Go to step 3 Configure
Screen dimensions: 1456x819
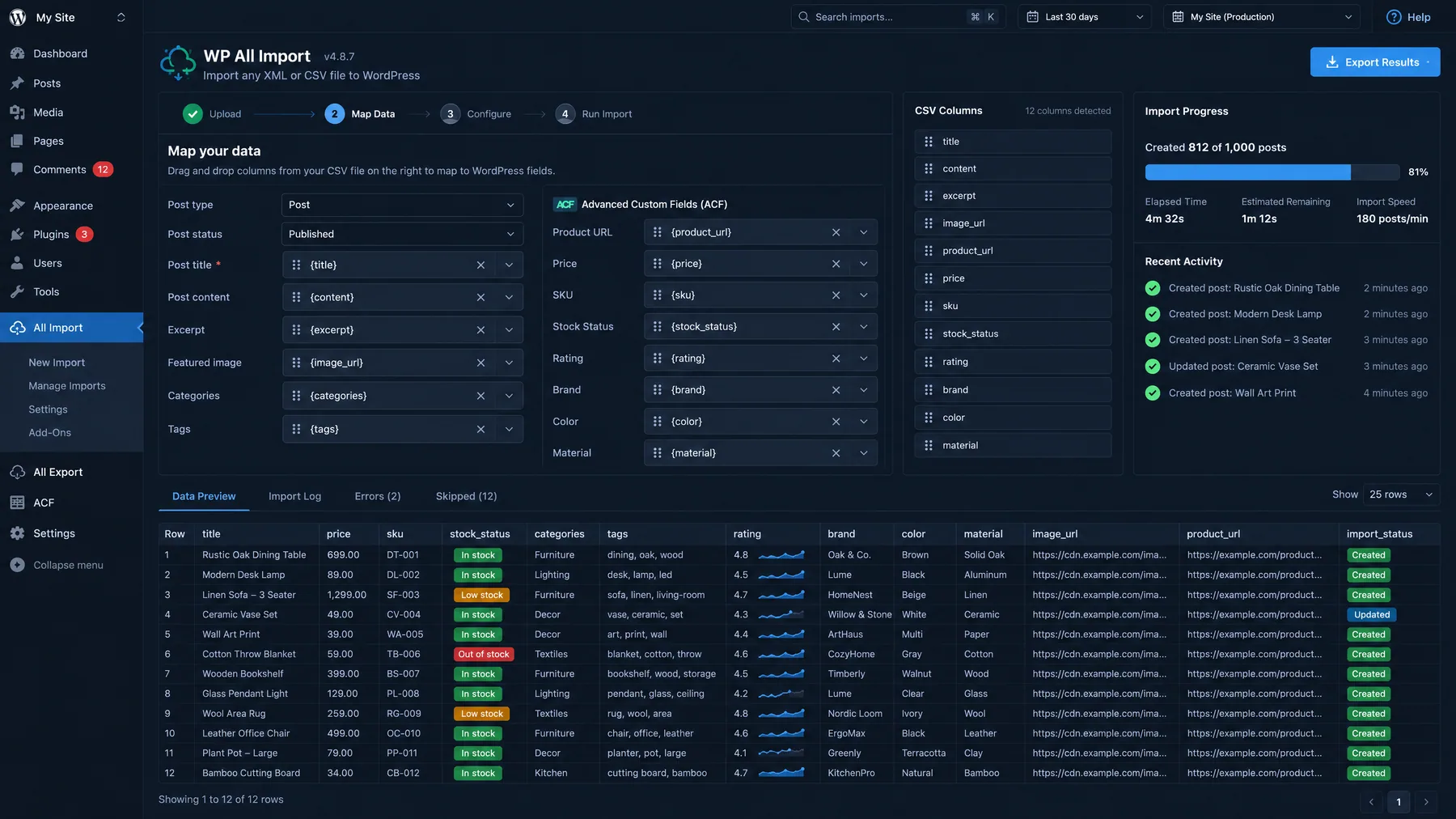click(x=476, y=114)
